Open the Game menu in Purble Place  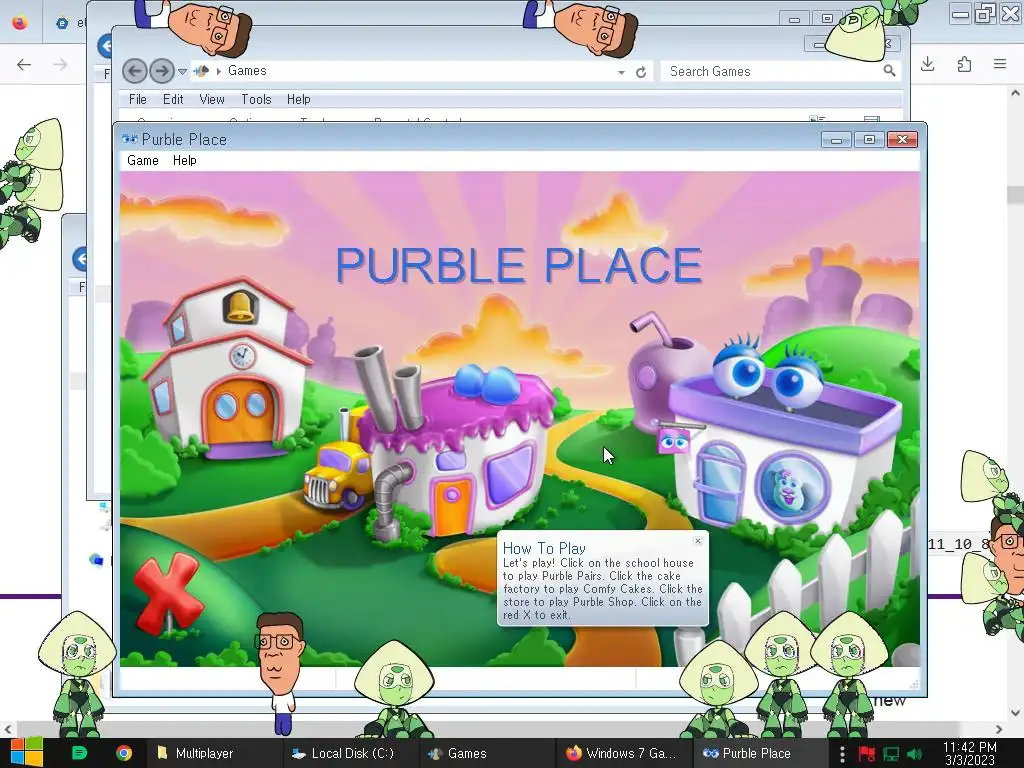(x=142, y=161)
